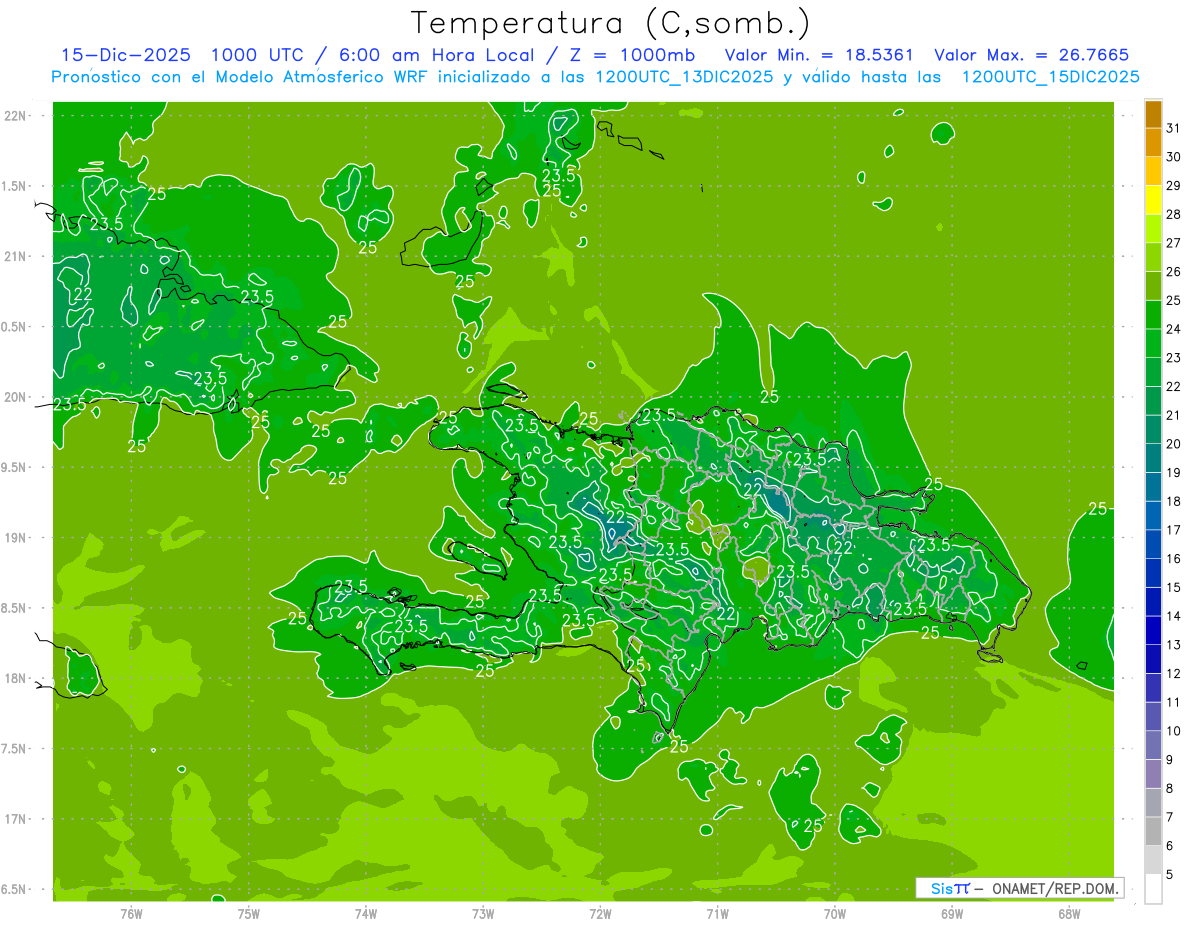The height and width of the screenshot is (927, 1200).
Task: Click the '68W' longitude axis label
Action: coord(1069,914)
